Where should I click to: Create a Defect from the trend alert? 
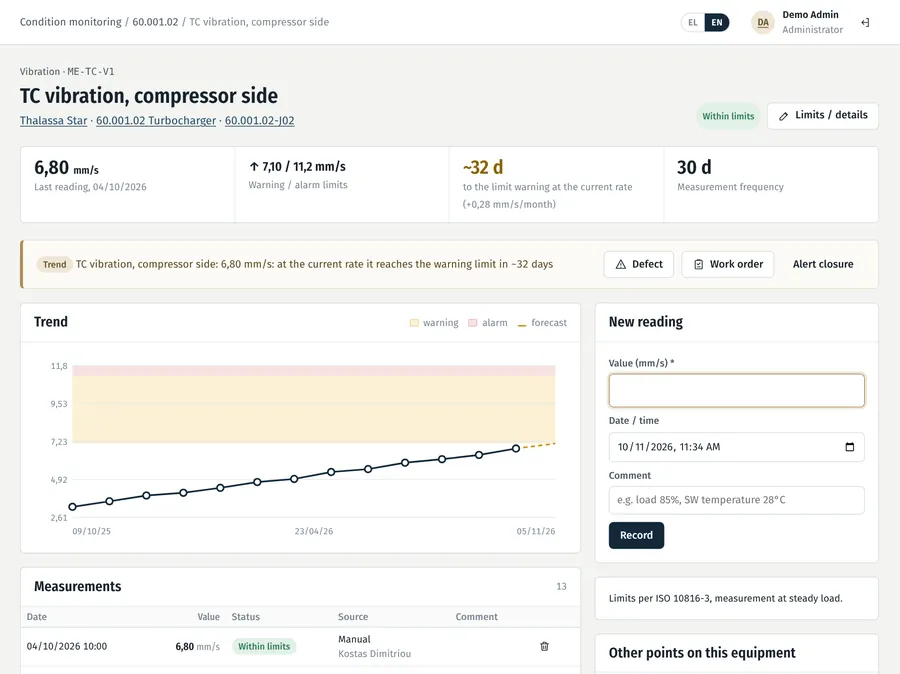point(639,264)
